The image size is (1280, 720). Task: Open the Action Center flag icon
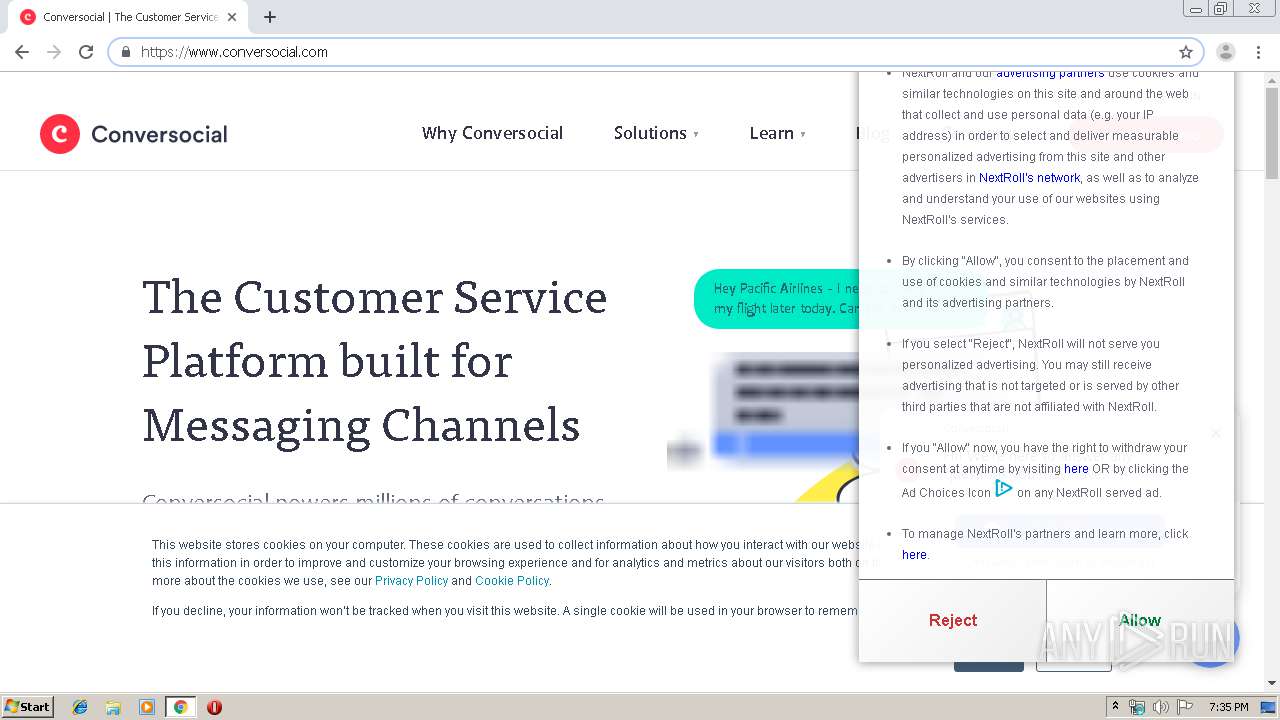pyautogui.click(x=1185, y=707)
